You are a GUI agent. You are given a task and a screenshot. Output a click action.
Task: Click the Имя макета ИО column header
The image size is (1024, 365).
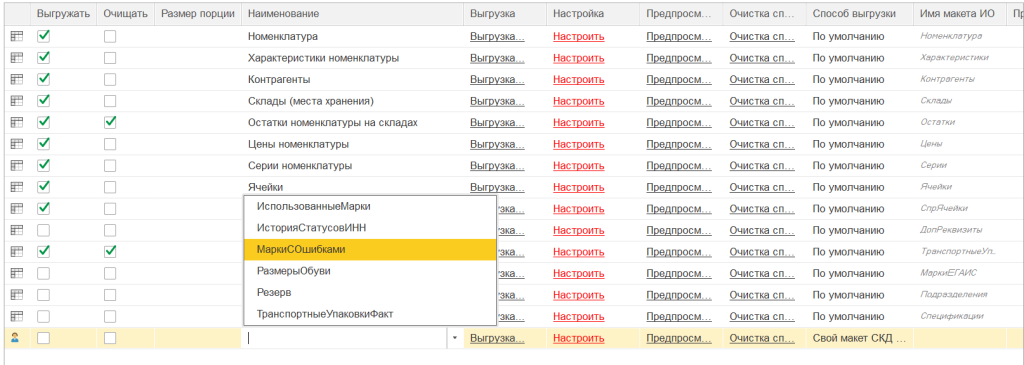[960, 13]
